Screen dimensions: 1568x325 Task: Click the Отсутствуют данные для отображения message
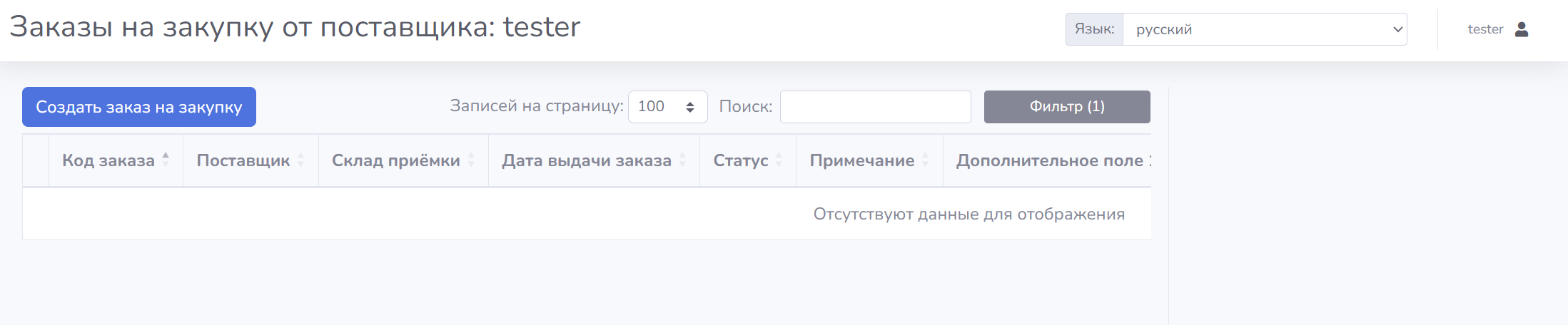[x=969, y=214]
